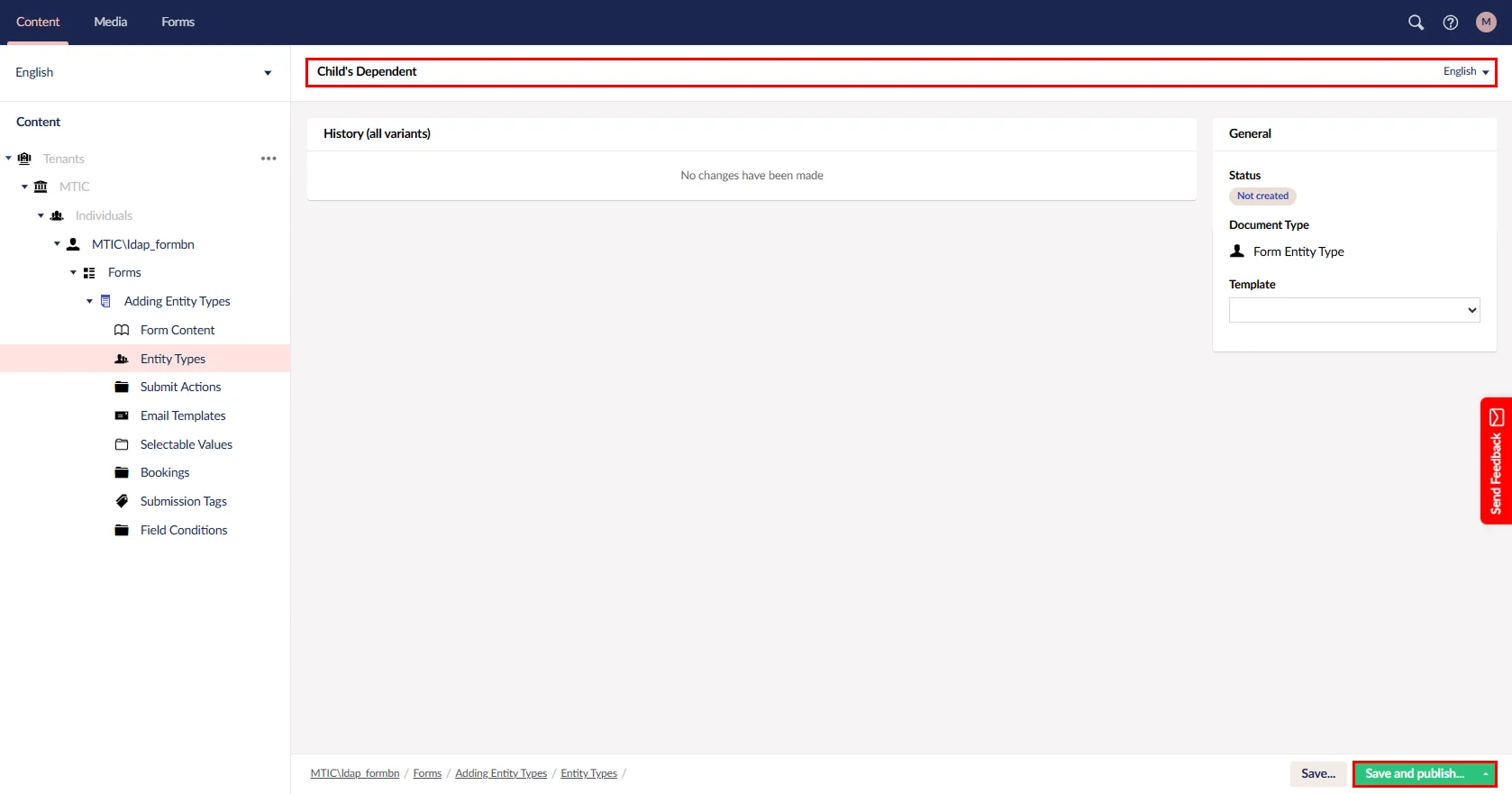The image size is (1512, 794).
Task: Open the search magnifier icon
Action: [x=1416, y=23]
